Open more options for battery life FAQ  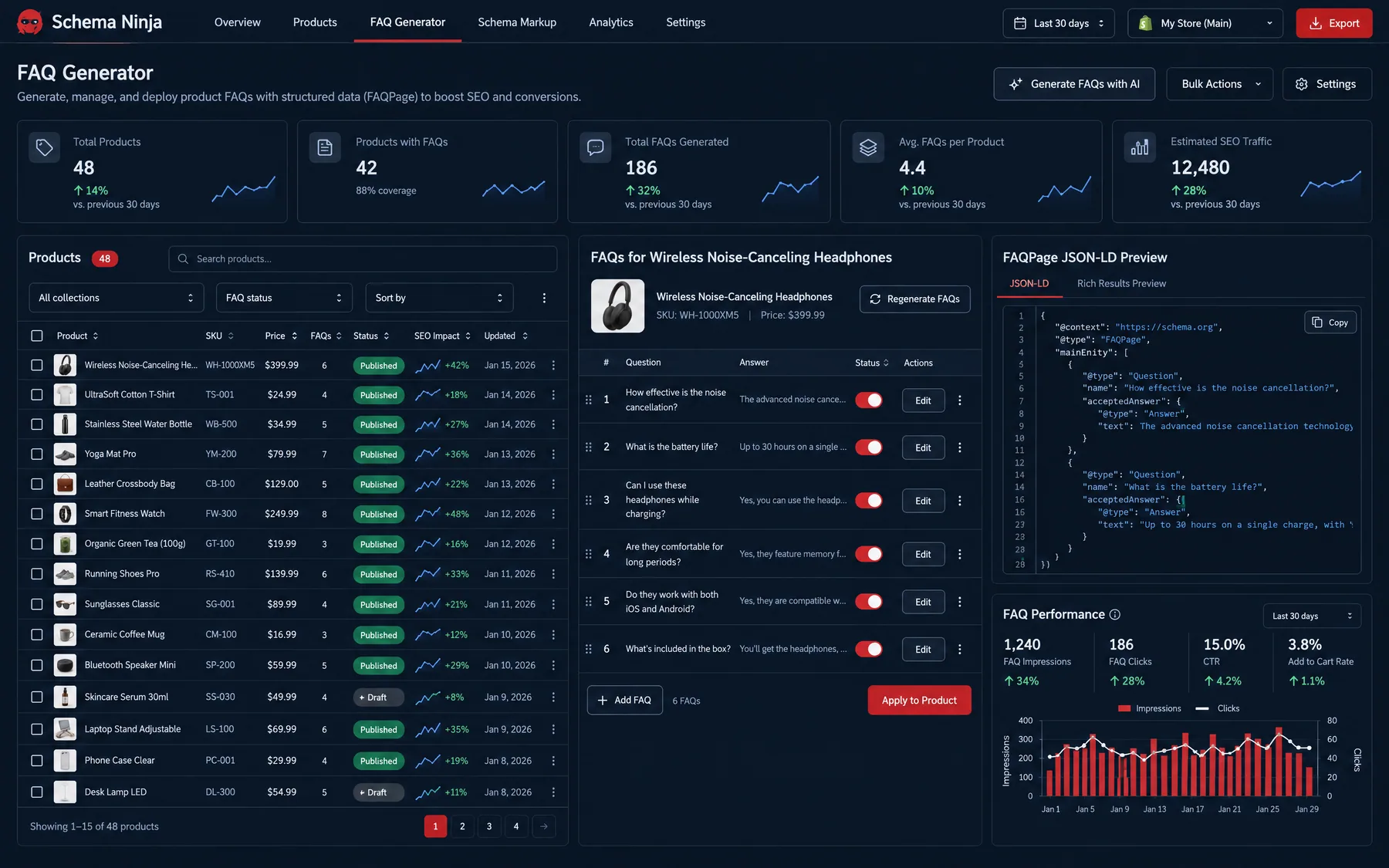960,448
